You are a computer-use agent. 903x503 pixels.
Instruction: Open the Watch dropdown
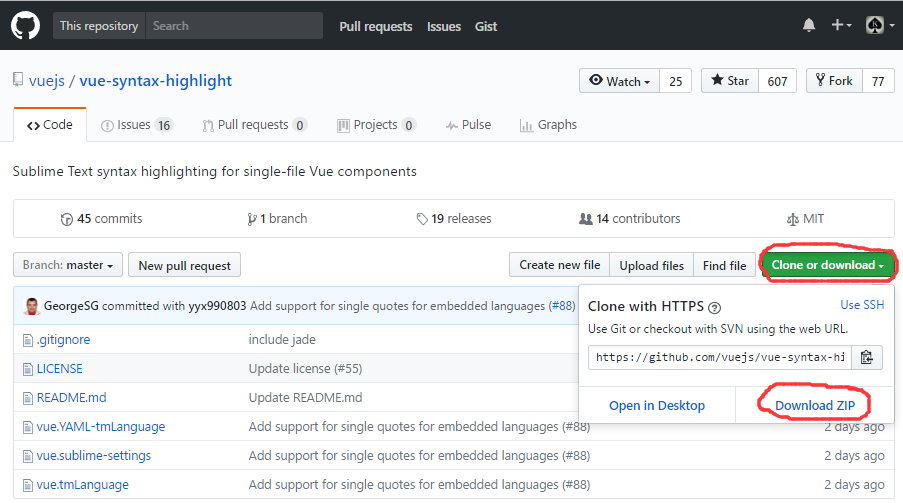click(619, 81)
